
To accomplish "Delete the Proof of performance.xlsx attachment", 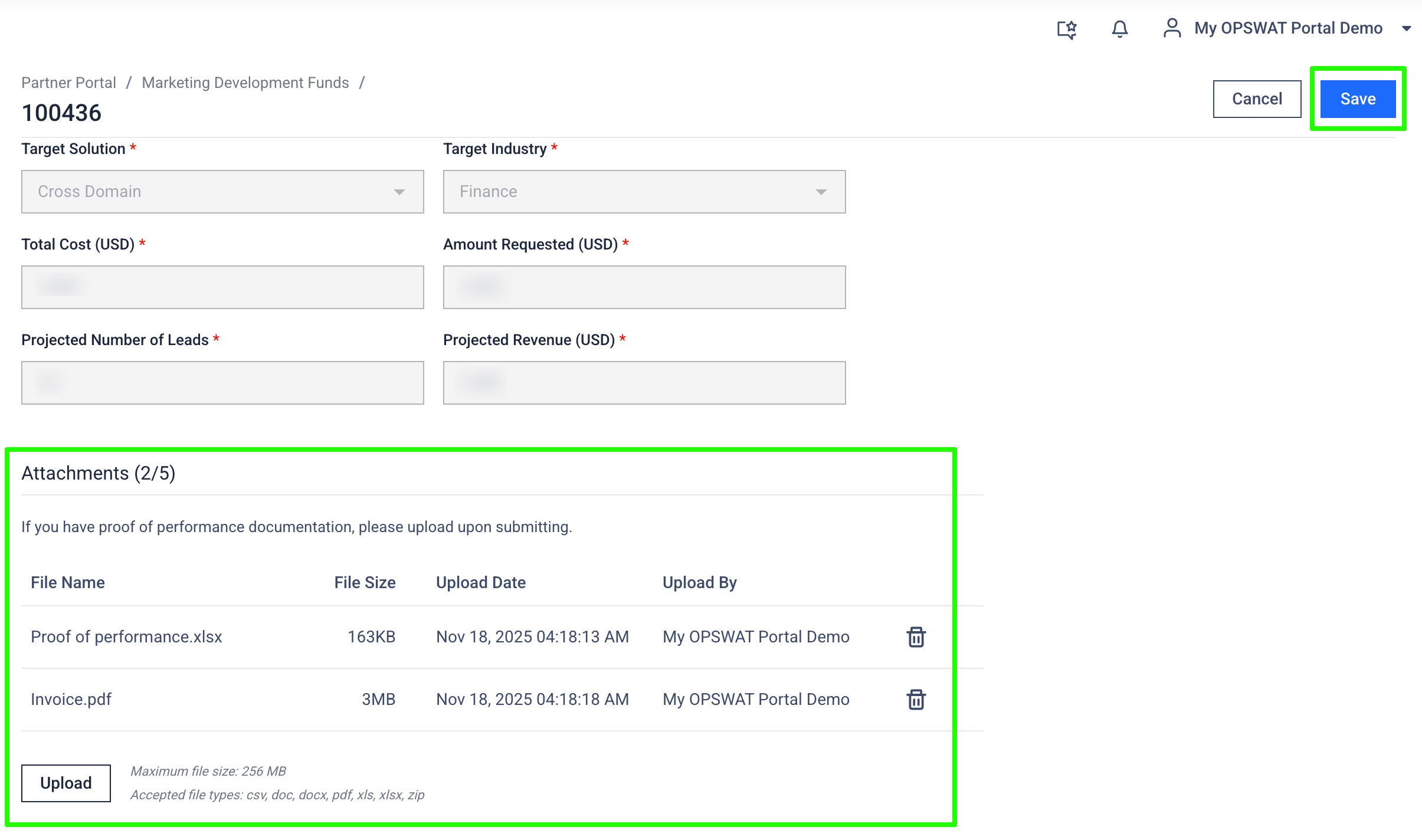I will click(x=916, y=637).
